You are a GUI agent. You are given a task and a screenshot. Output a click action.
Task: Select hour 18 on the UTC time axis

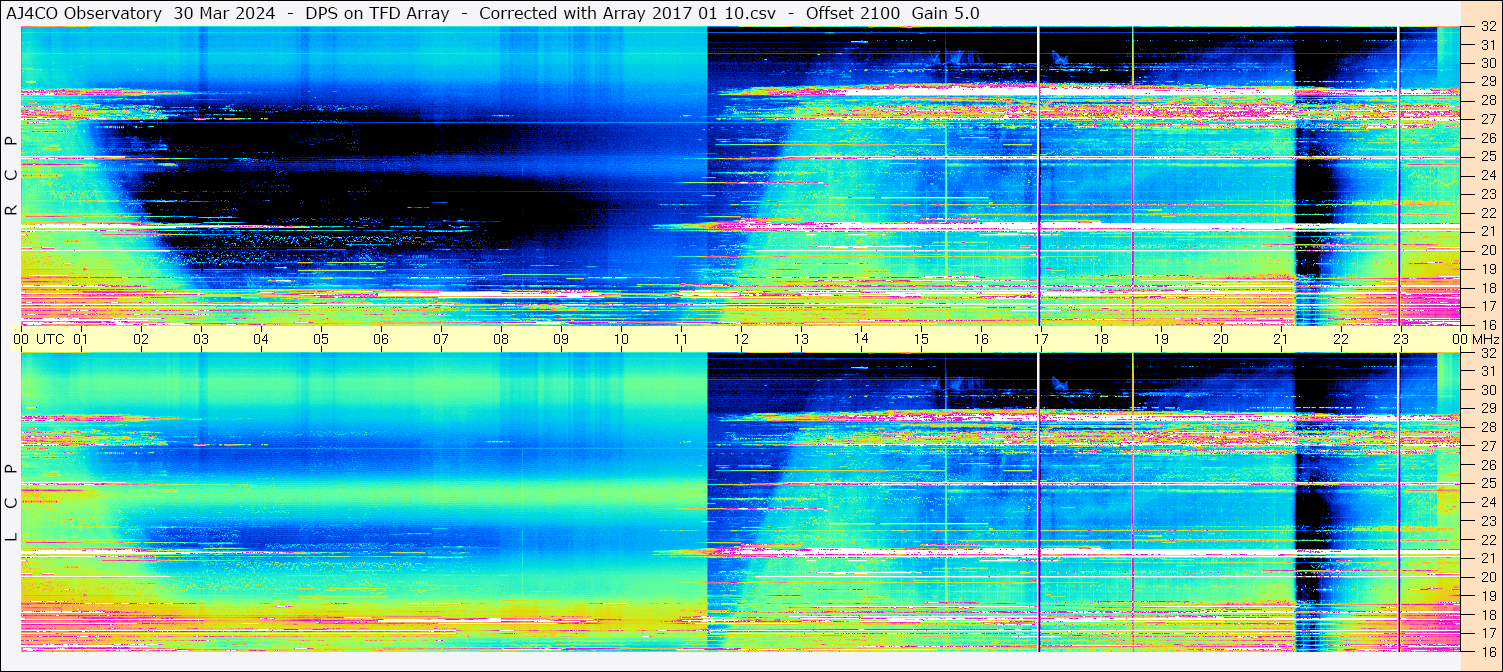point(1101,339)
